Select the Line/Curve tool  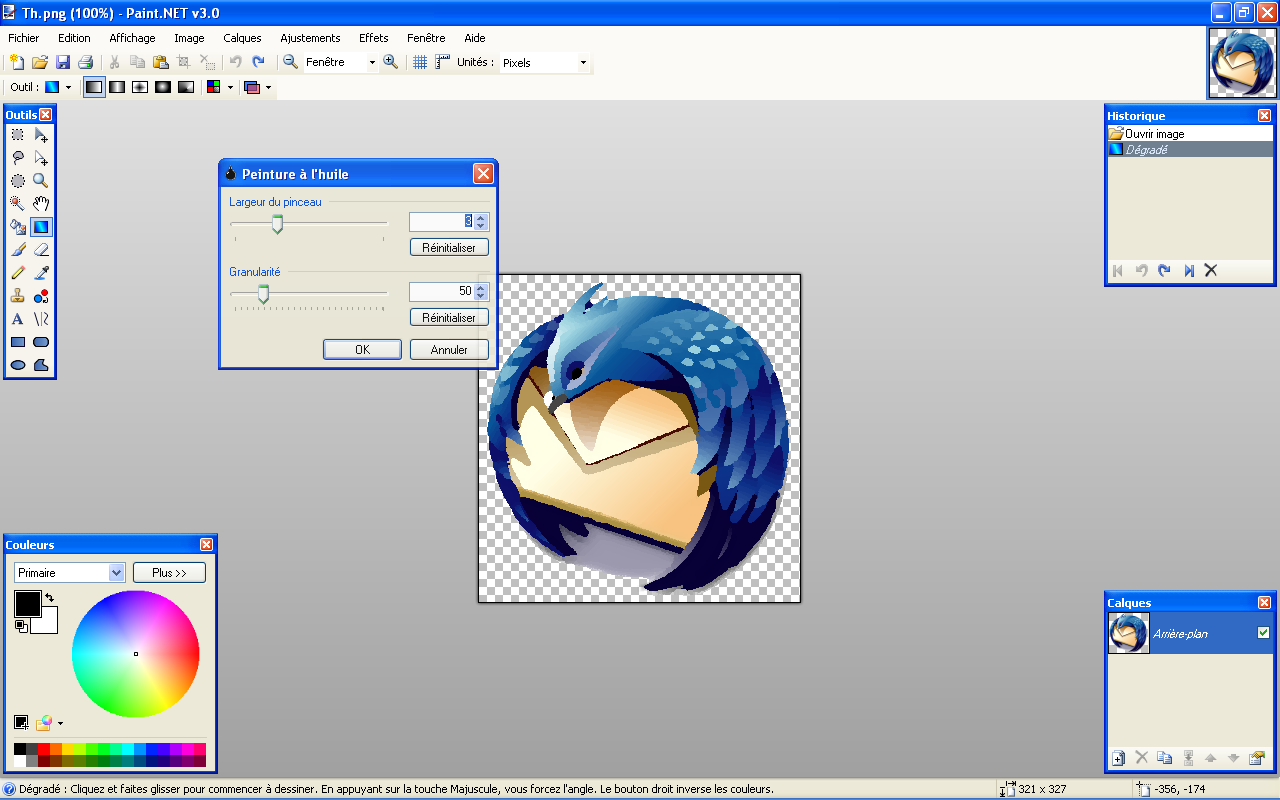(41, 319)
